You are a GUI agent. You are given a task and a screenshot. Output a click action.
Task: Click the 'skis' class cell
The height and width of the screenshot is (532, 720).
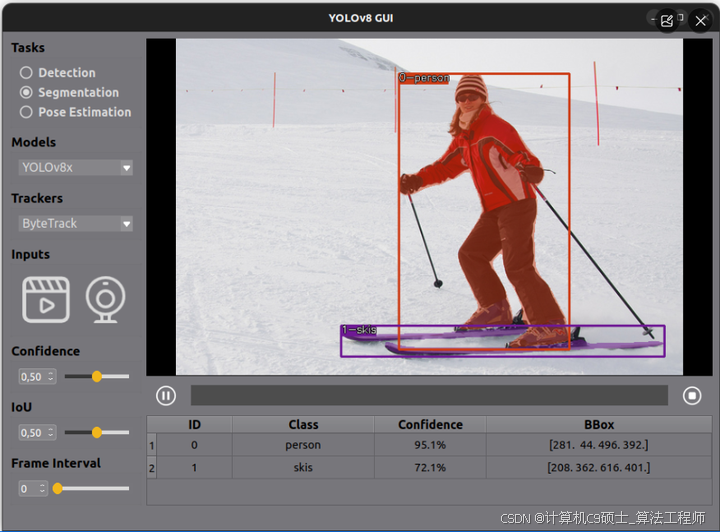click(x=303, y=468)
